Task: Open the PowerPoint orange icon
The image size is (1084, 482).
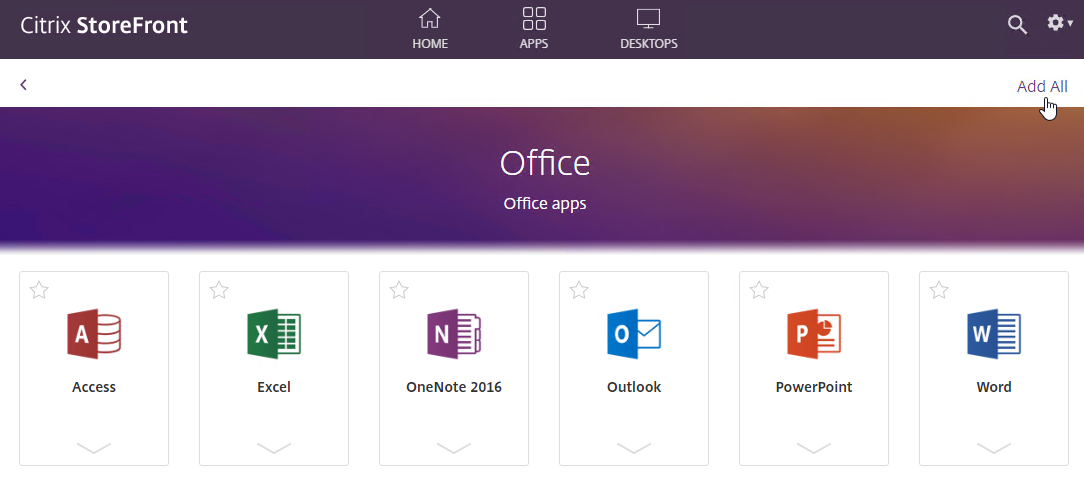Action: [x=814, y=334]
